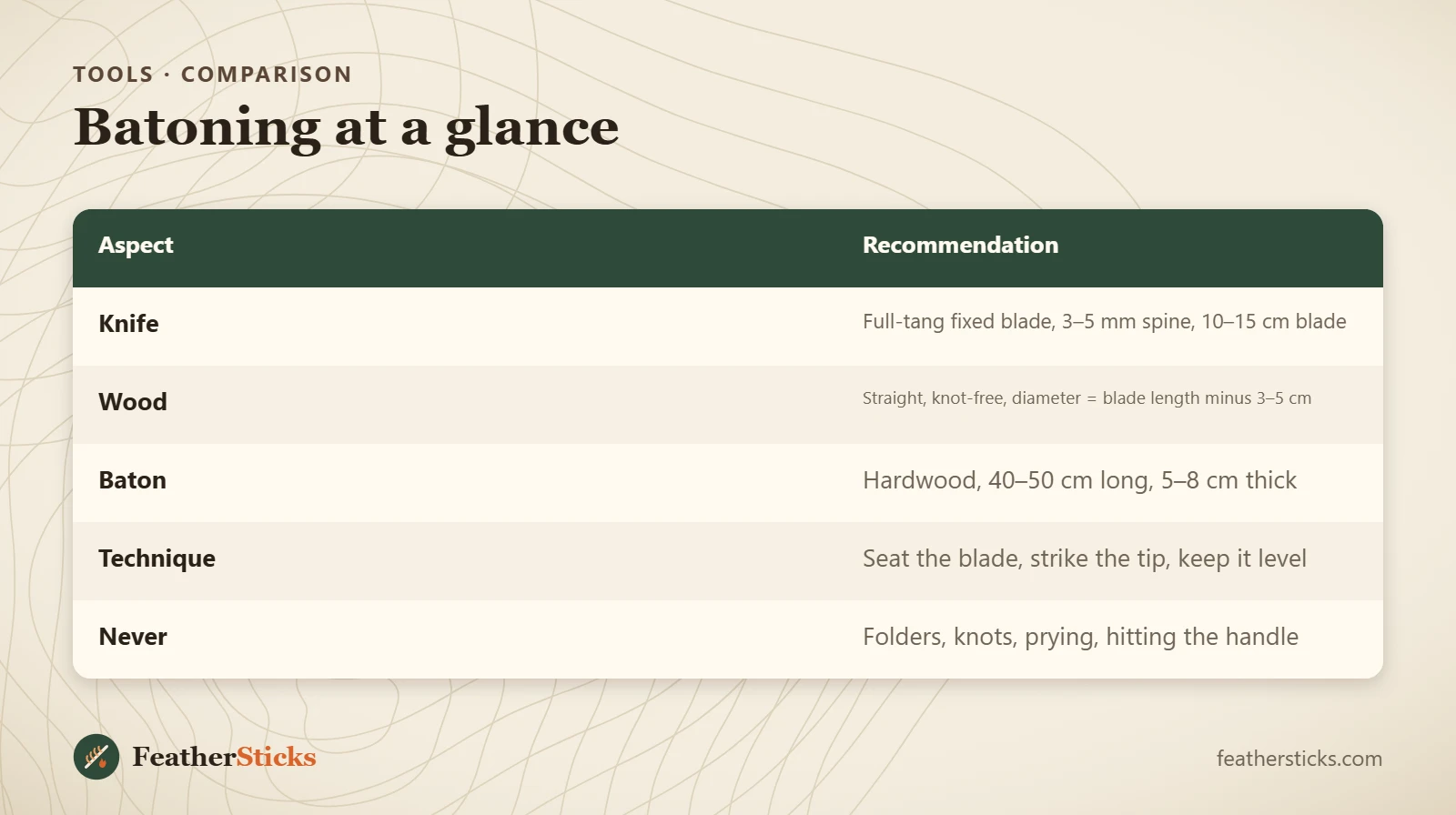Click the FeatherSticks round logo icon
This screenshot has height=815, width=1456.
(x=96, y=757)
